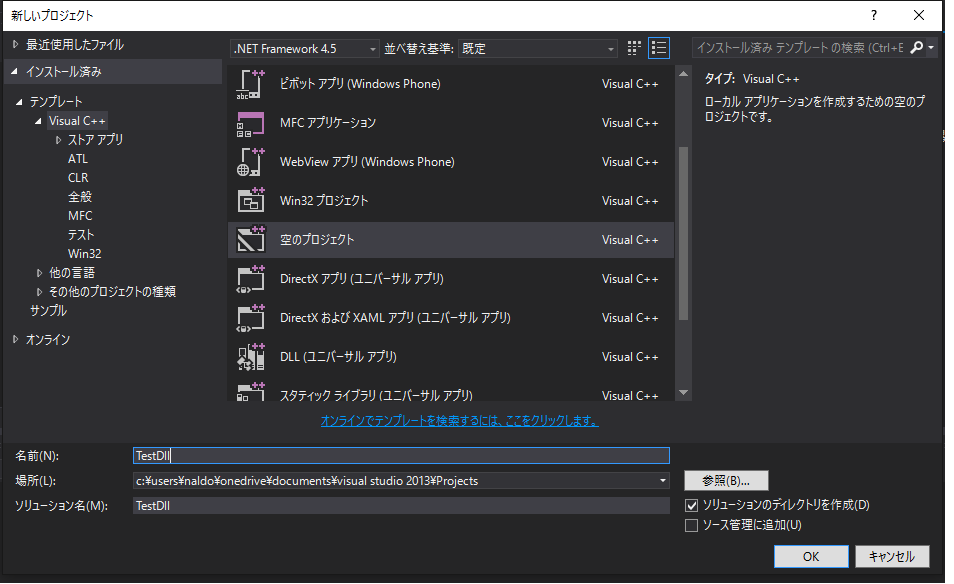Toggle ソリューションのディレクトリを作成 checkbox
The width and height of the screenshot is (954, 584).
691,505
